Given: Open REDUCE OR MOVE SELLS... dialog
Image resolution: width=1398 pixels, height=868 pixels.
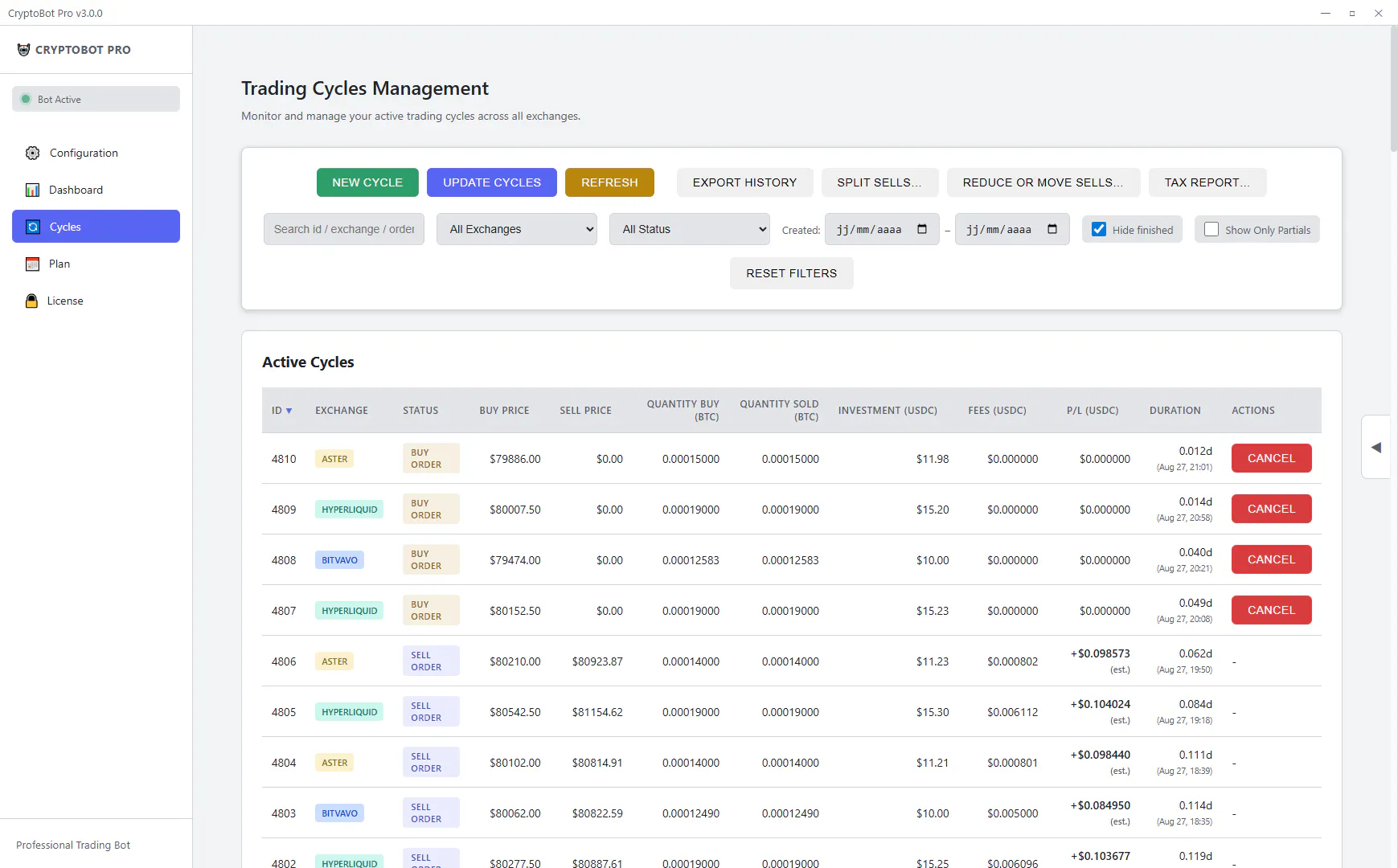Looking at the screenshot, I should 1043,182.
